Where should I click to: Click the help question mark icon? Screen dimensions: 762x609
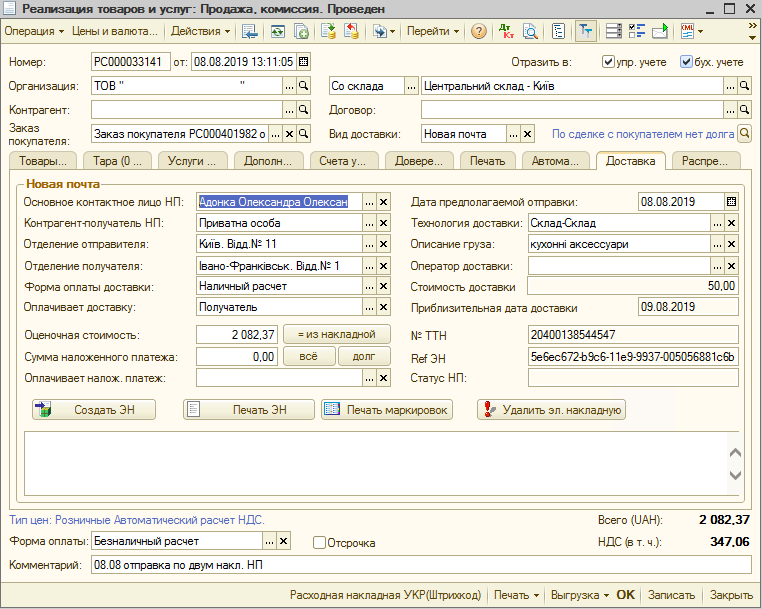(479, 31)
